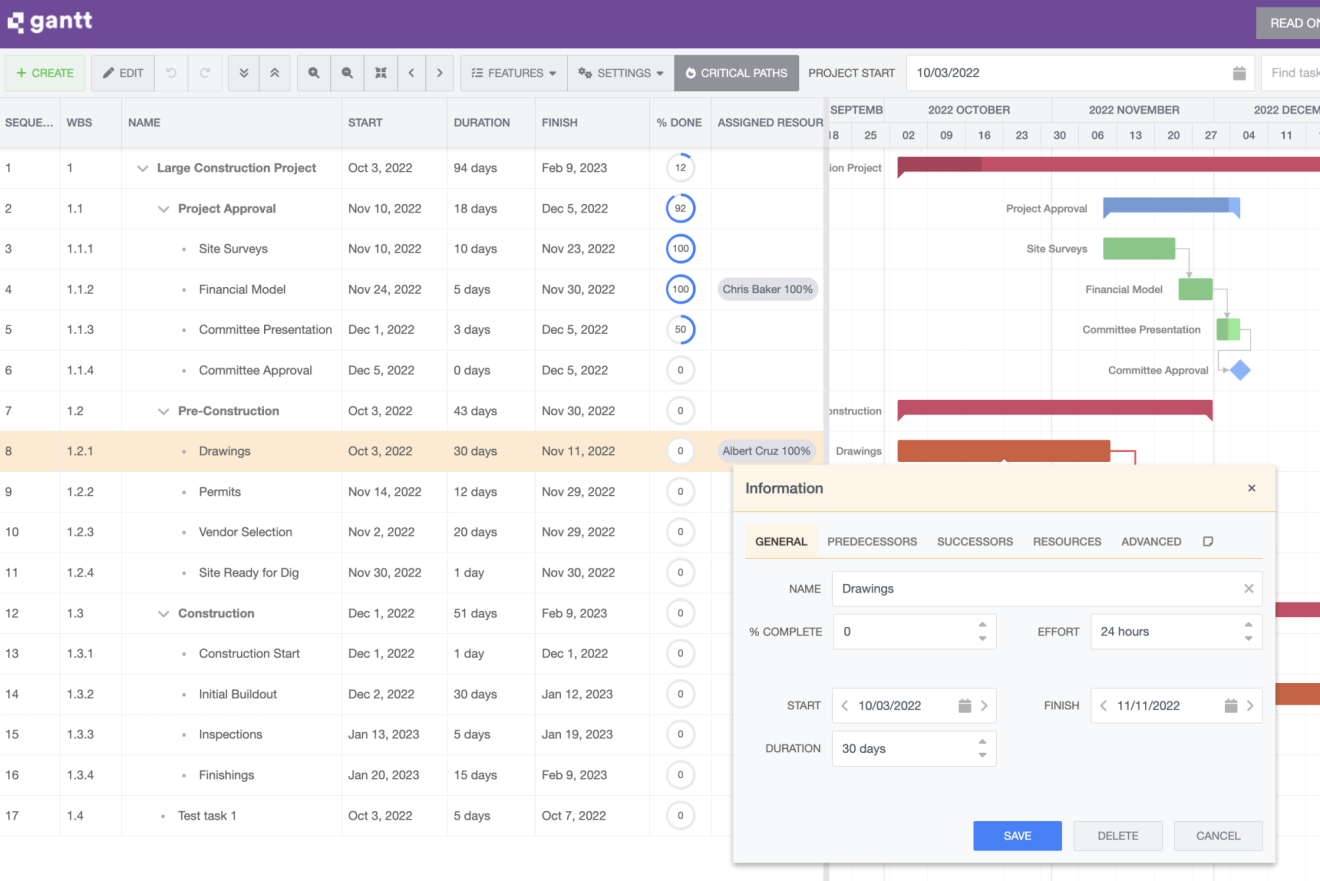Click the zoom out magnifier icon

347,73
